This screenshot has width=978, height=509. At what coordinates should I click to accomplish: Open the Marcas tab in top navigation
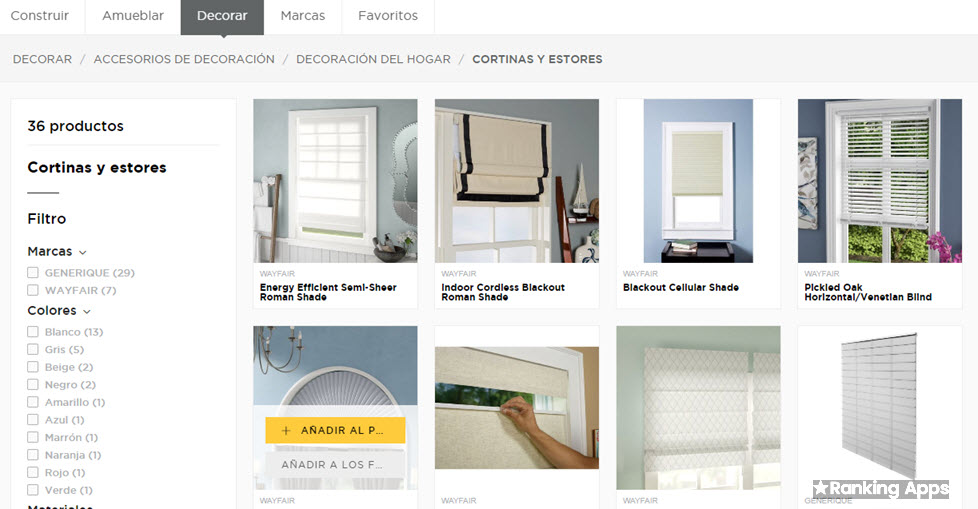[303, 16]
